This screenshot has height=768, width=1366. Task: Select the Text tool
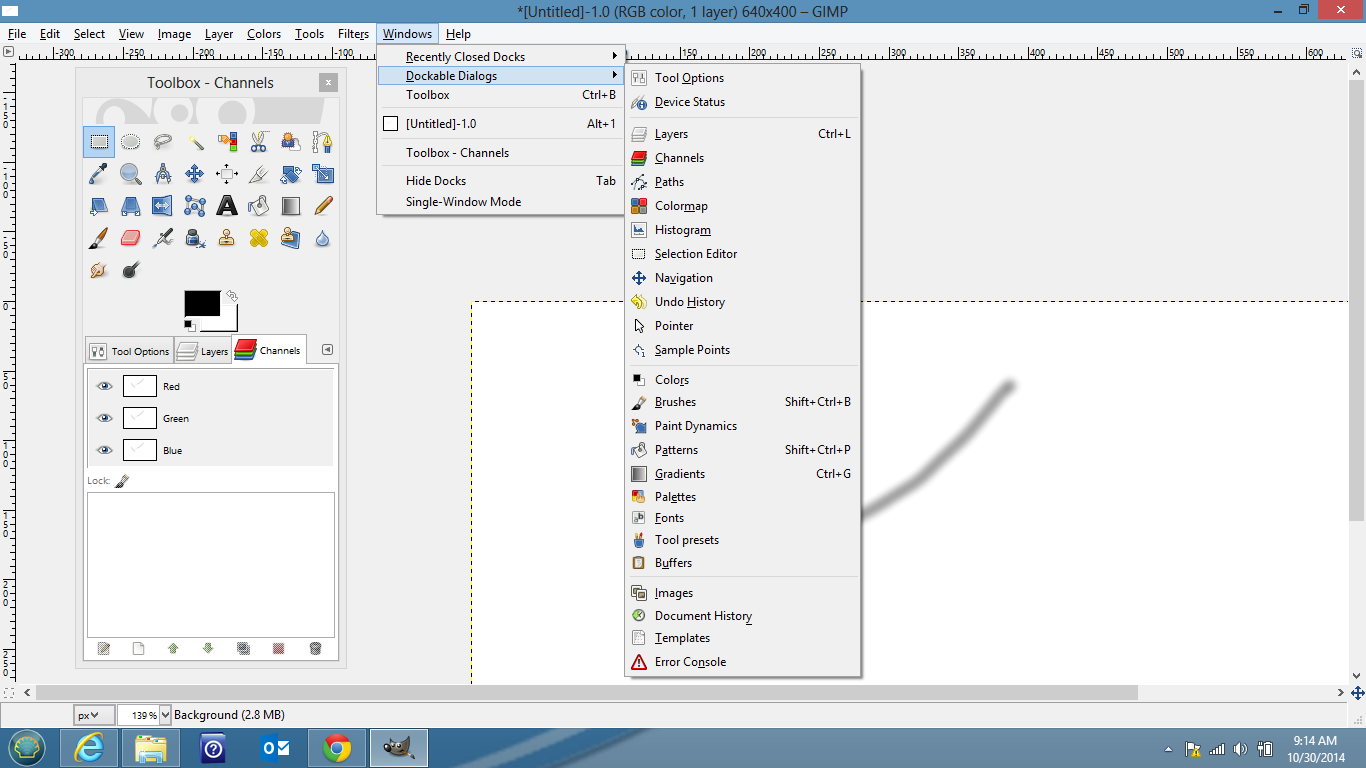227,206
